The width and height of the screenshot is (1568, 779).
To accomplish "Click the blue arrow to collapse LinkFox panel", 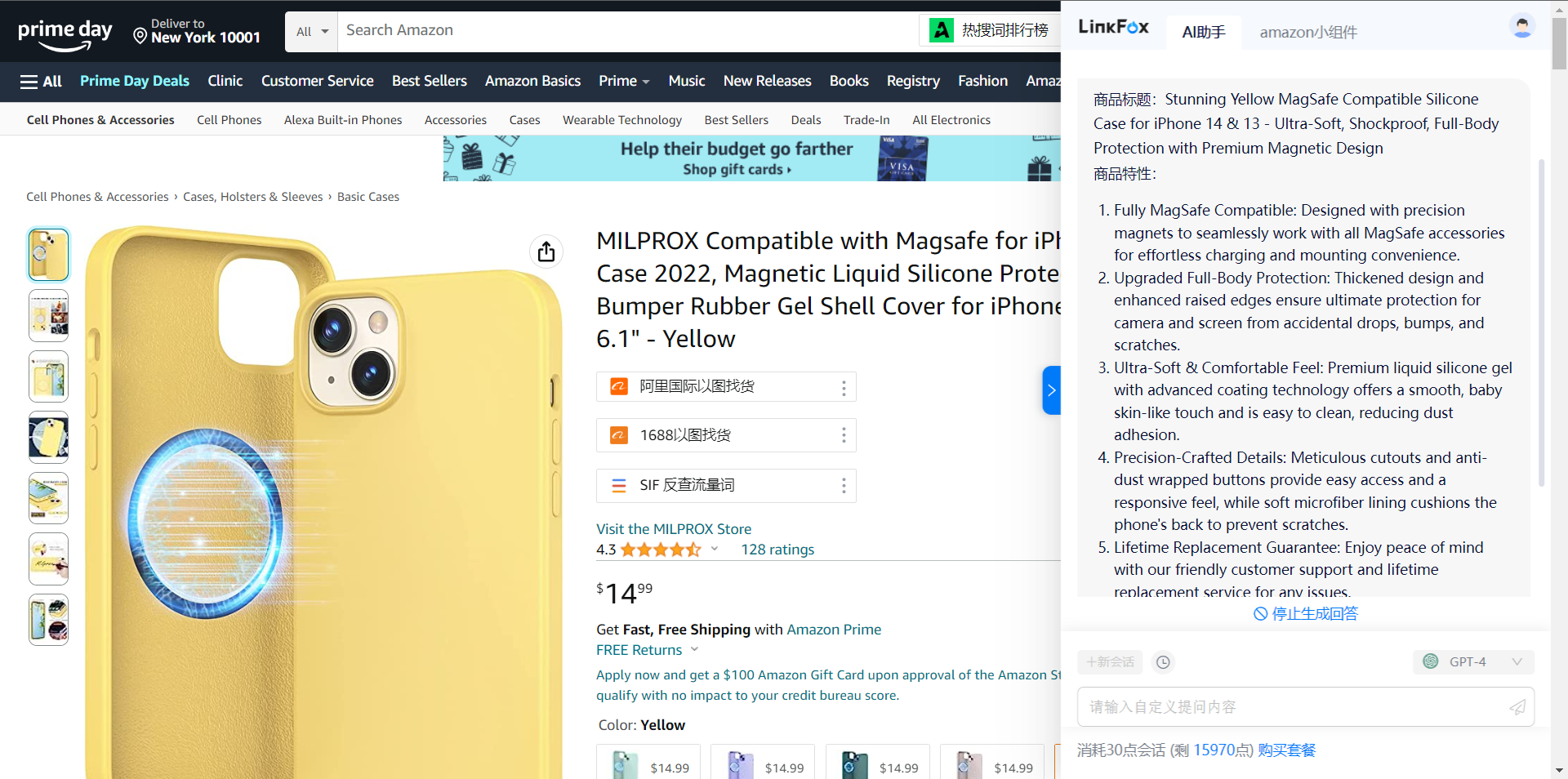I will (x=1051, y=390).
